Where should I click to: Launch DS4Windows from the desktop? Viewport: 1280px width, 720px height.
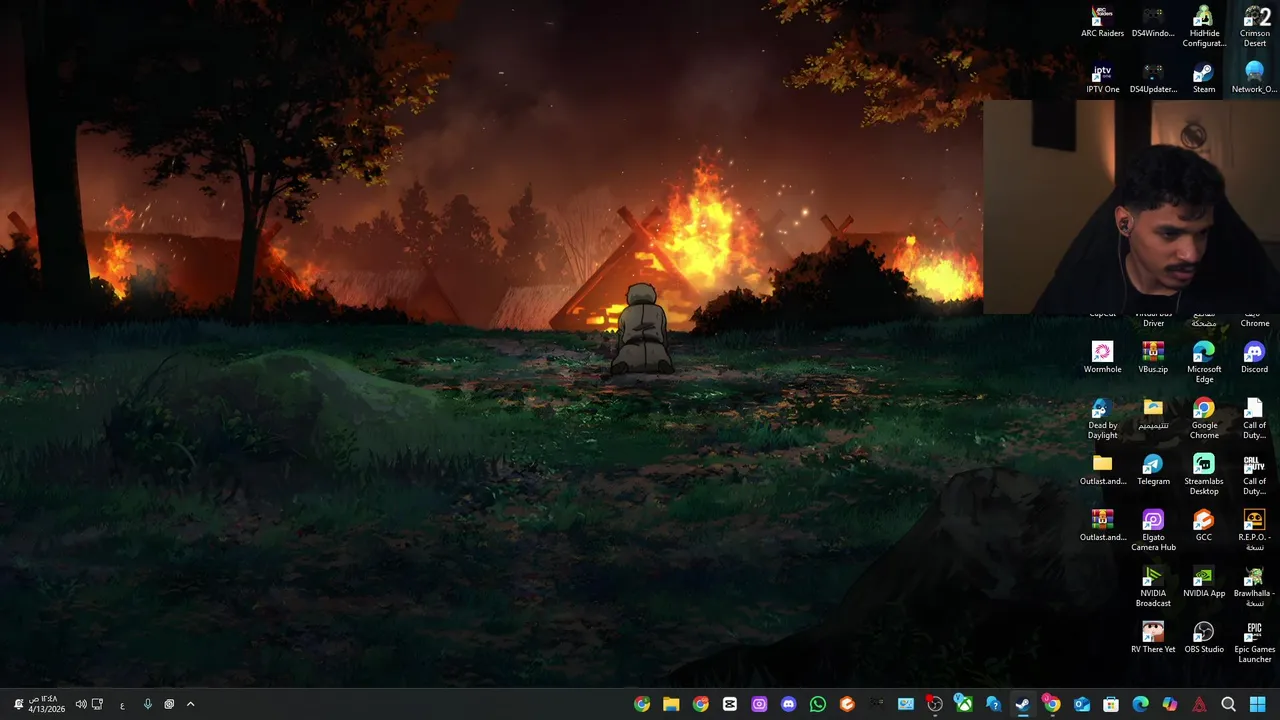(1153, 22)
